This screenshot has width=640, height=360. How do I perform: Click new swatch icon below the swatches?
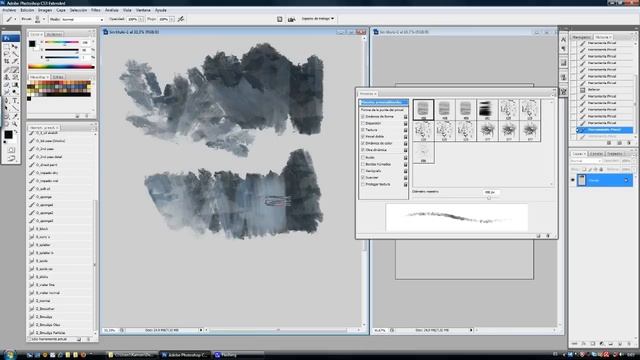coord(78,116)
